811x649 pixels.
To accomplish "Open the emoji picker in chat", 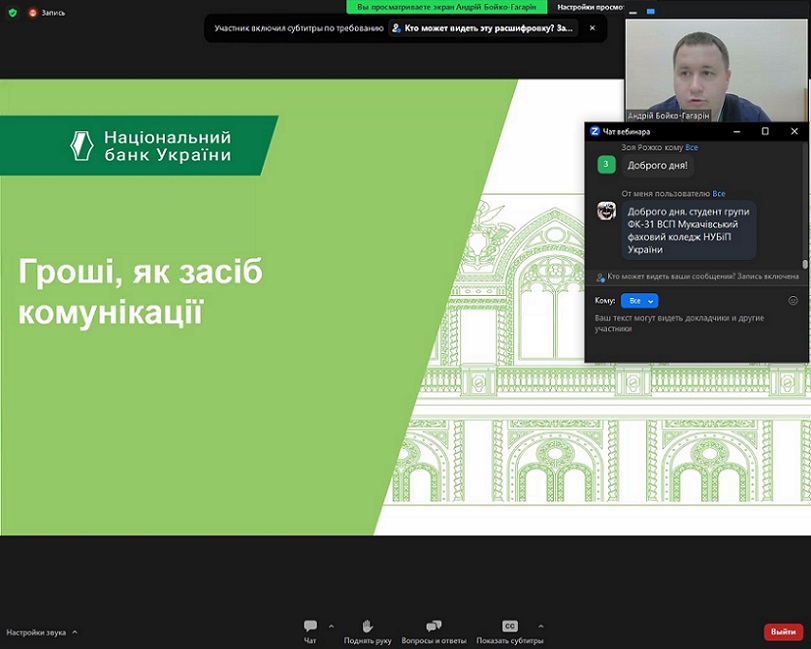I will pyautogui.click(x=792, y=300).
